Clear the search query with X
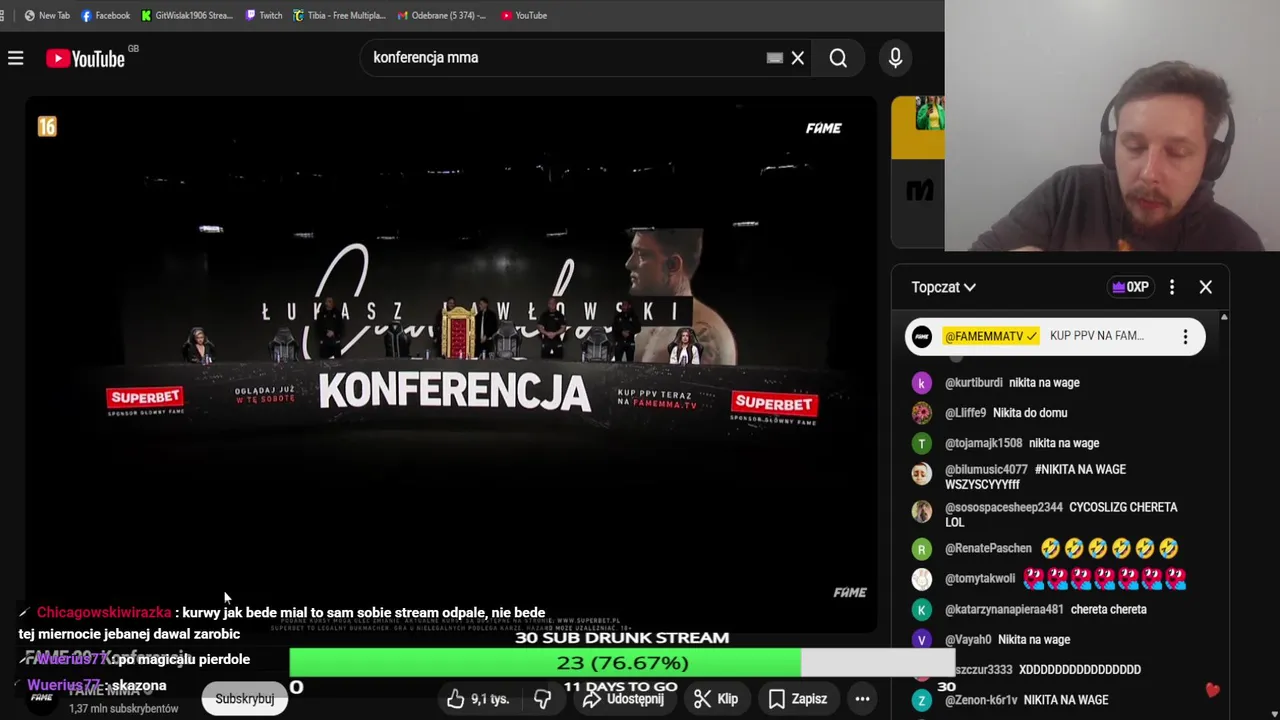Viewport: 1280px width, 720px height. (798, 58)
